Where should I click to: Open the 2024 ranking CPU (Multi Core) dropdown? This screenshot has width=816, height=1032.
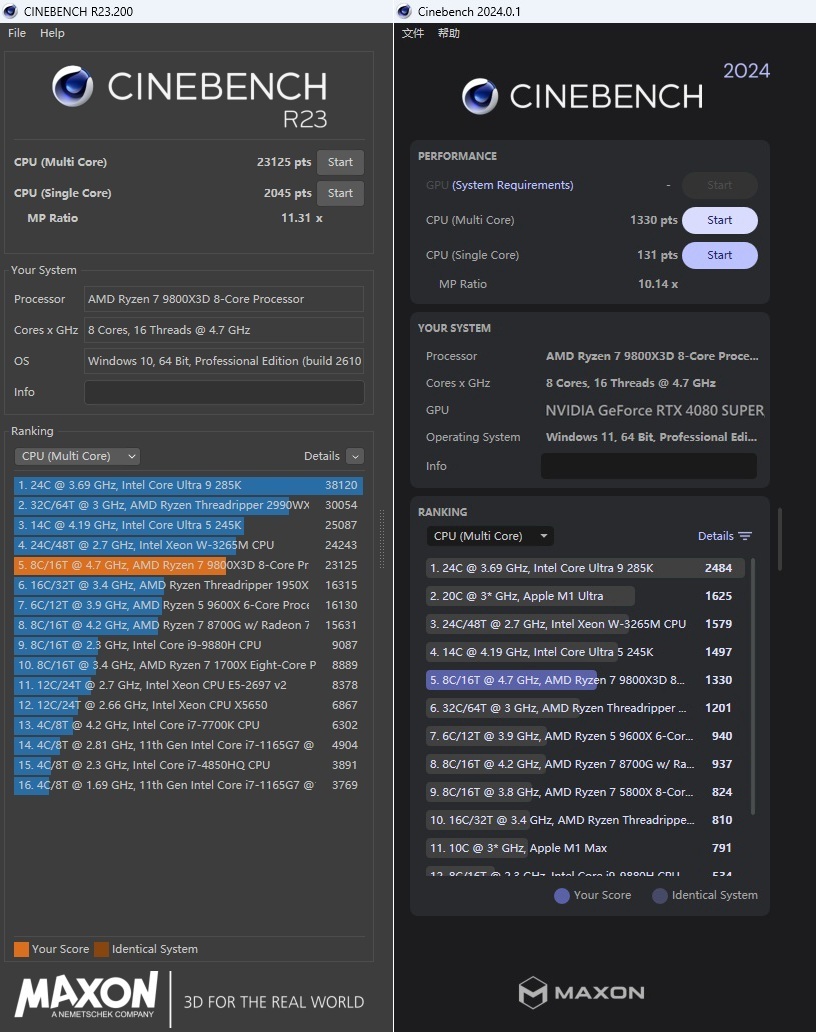click(x=490, y=536)
